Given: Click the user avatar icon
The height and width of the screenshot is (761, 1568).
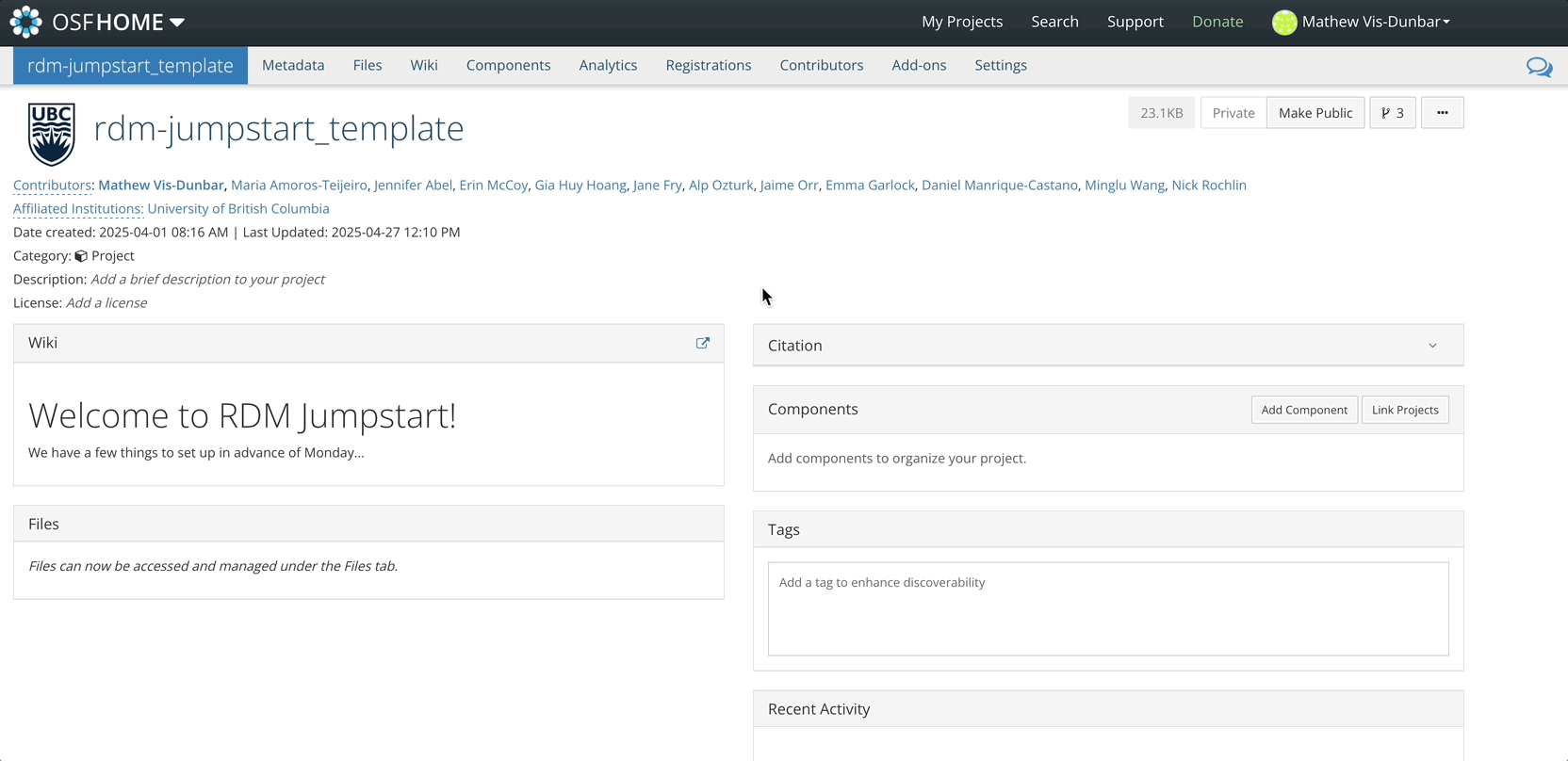Looking at the screenshot, I should [x=1283, y=23].
